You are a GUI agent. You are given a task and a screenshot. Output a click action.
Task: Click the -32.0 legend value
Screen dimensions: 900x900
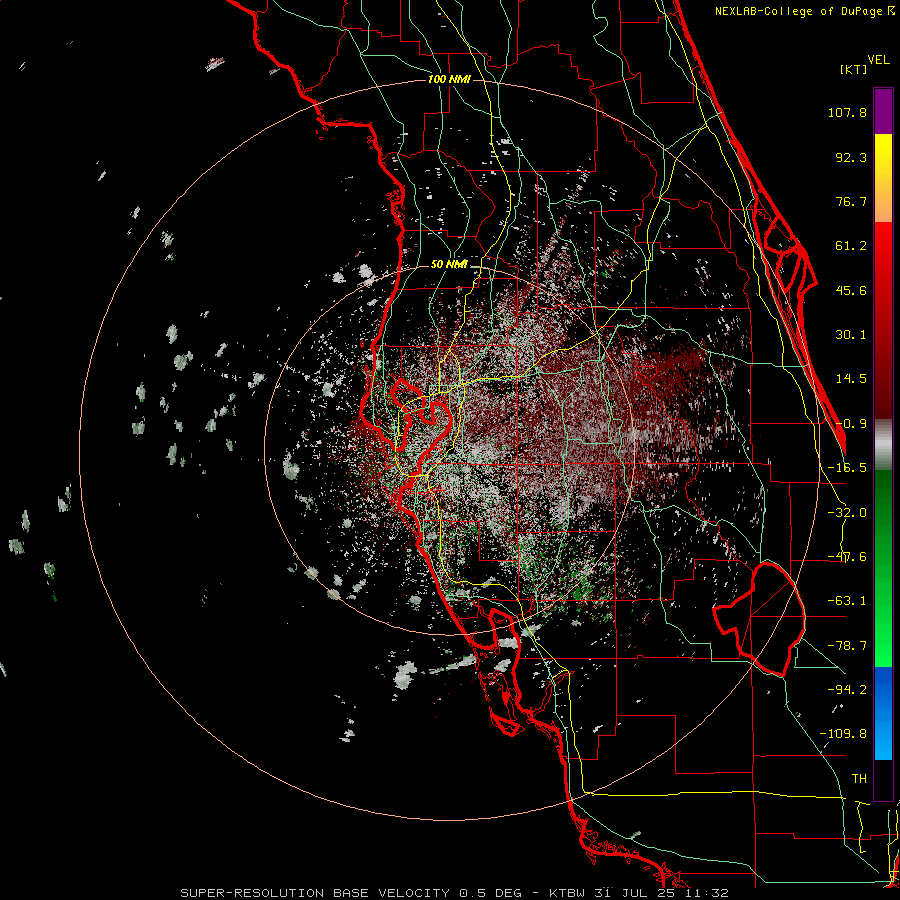847,513
